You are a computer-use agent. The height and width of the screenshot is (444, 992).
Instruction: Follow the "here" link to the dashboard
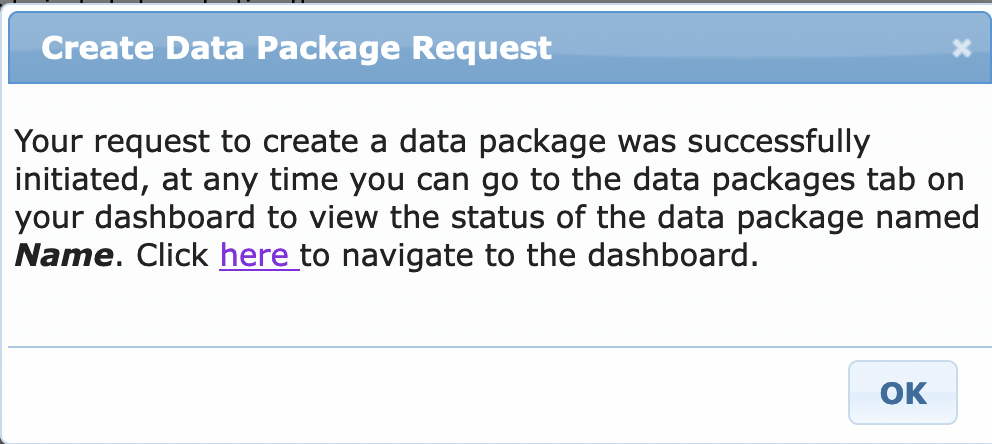259,255
